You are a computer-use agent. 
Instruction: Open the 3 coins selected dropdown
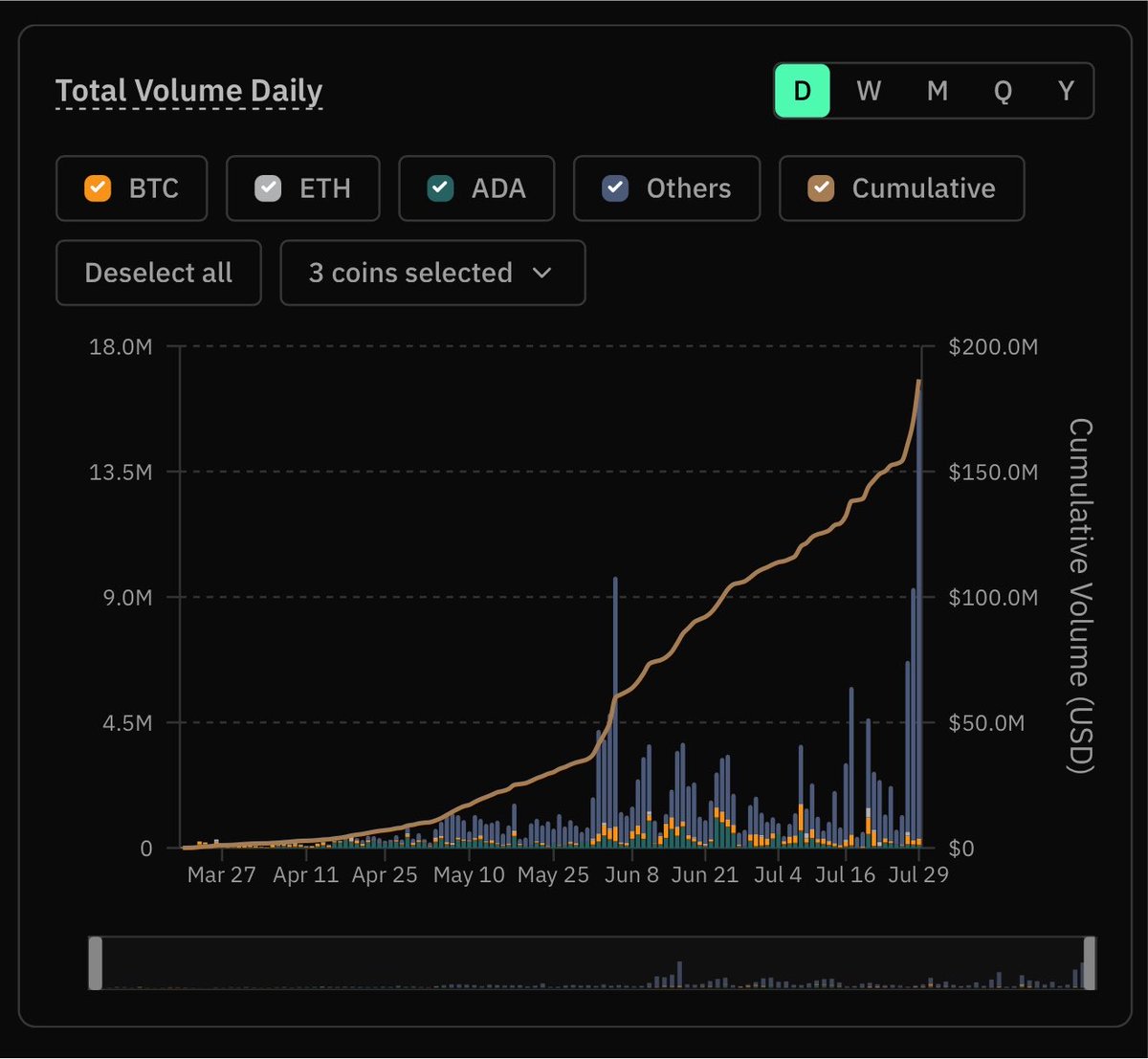[x=432, y=273]
